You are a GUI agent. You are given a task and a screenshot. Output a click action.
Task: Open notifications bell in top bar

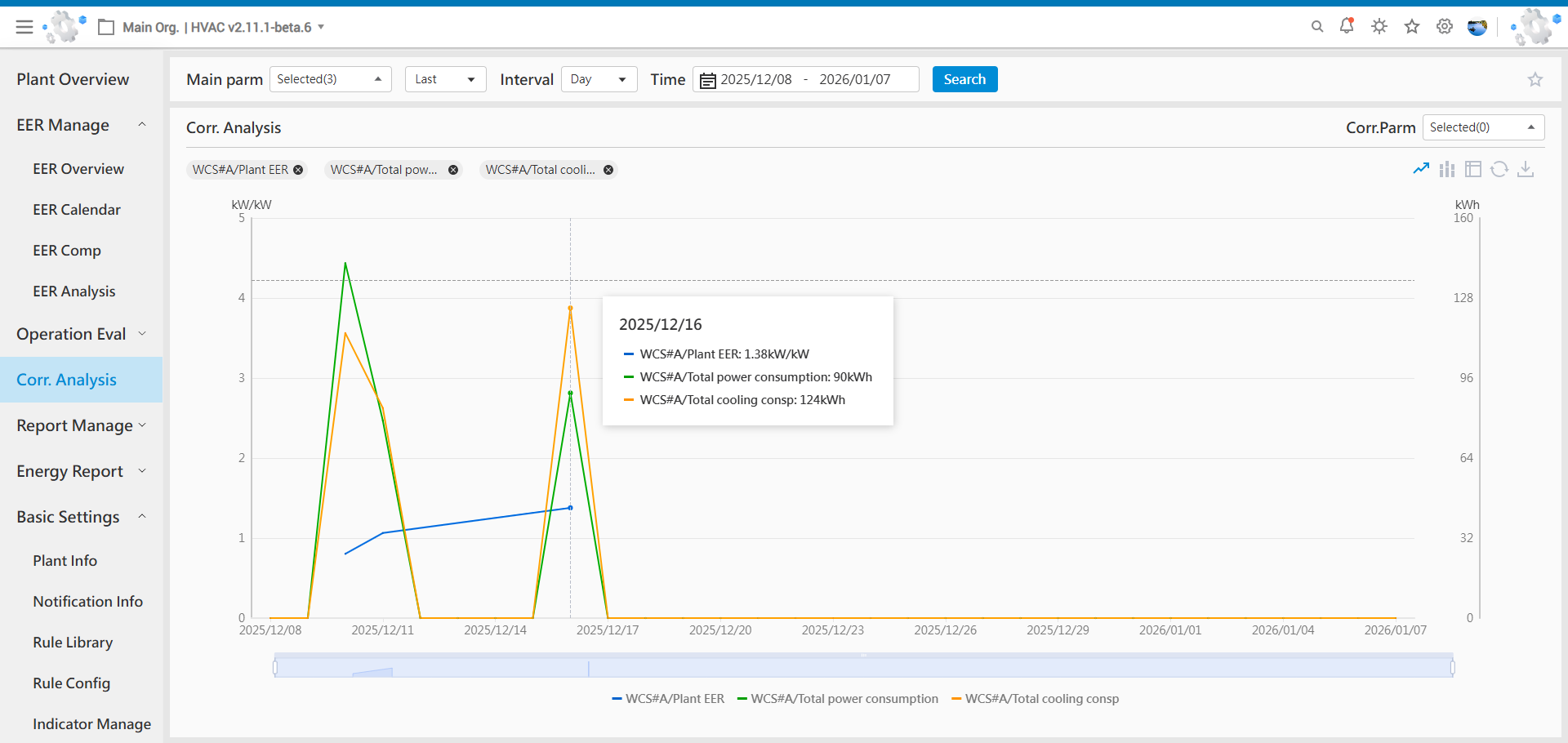(x=1347, y=27)
